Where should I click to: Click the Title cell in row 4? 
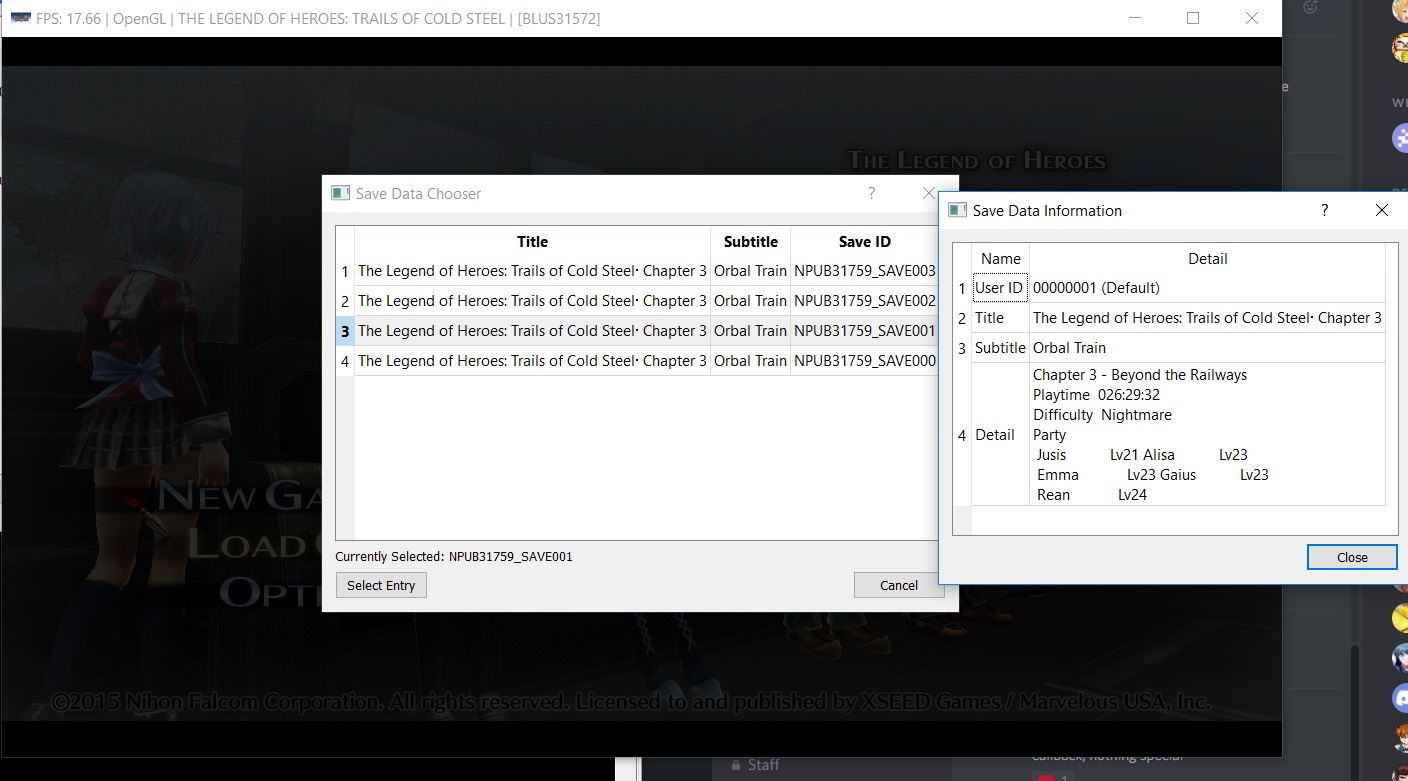(x=532, y=361)
